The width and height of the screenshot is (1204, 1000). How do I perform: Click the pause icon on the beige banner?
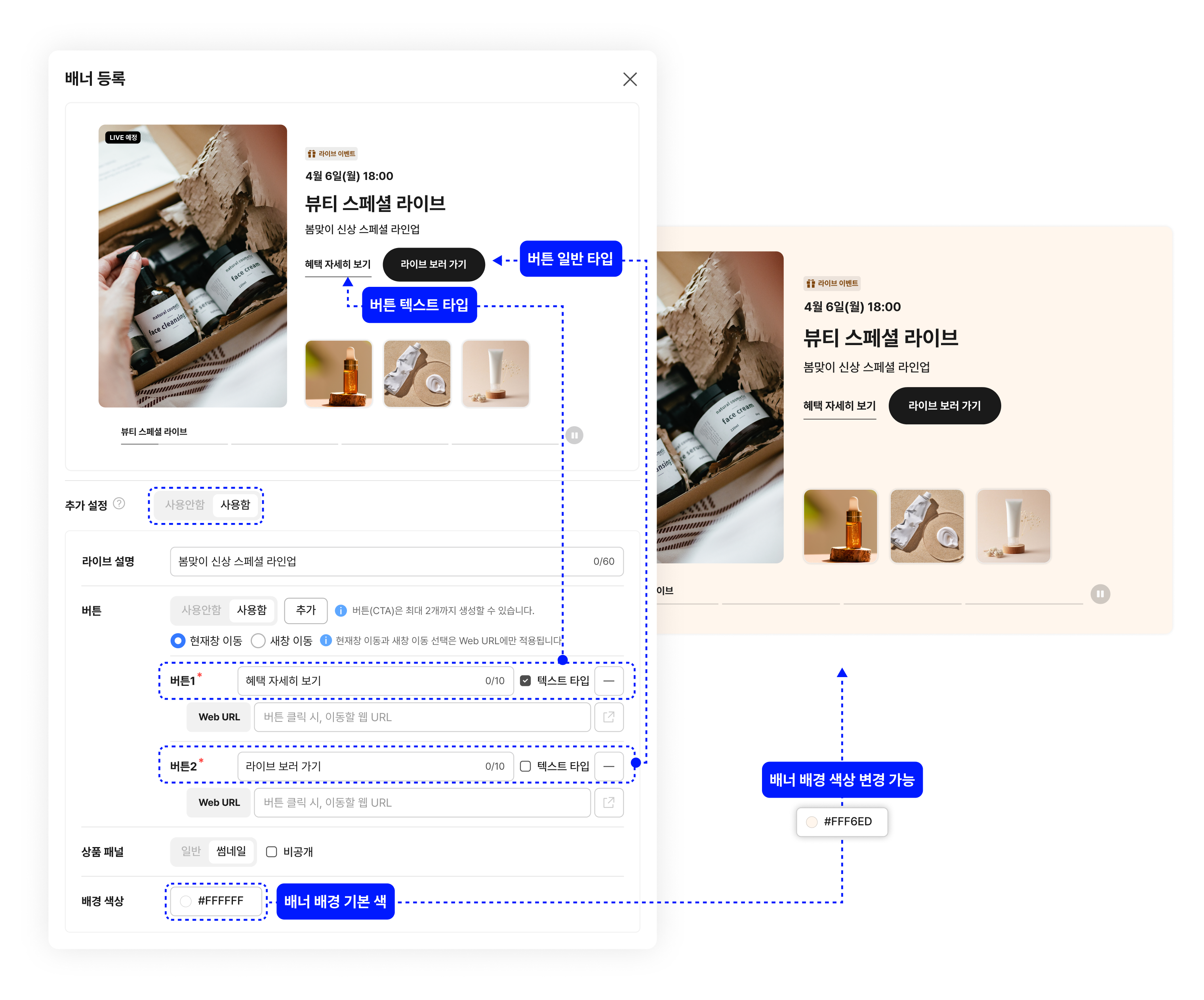[1100, 594]
